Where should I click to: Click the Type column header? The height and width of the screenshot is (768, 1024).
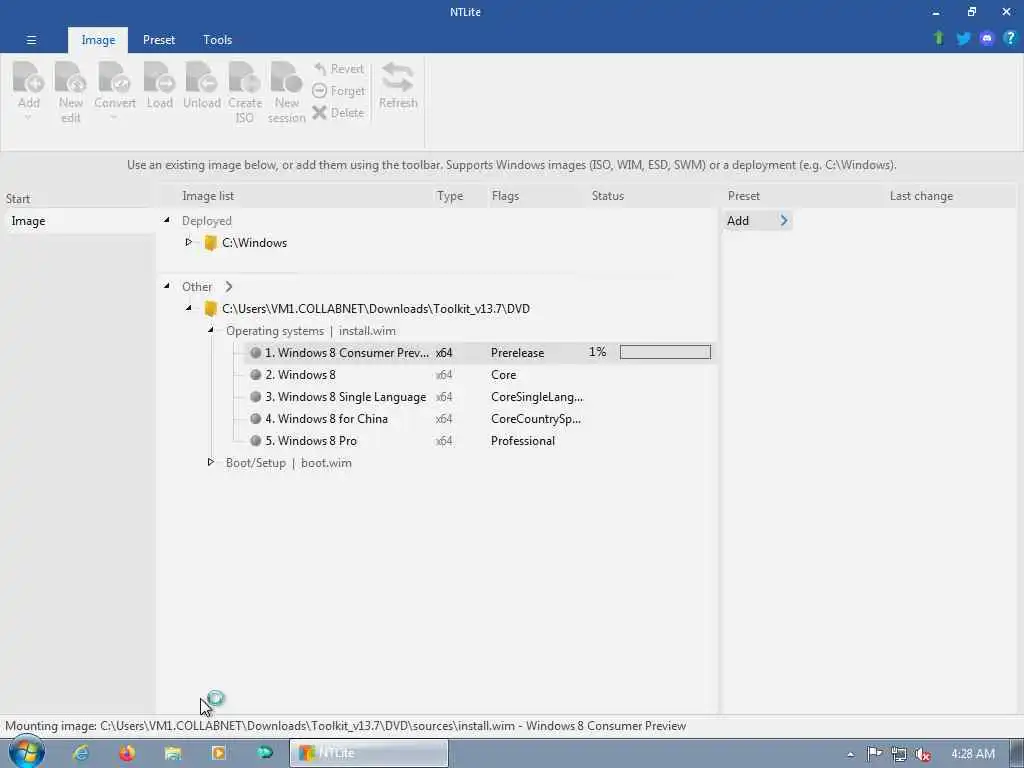tap(449, 196)
